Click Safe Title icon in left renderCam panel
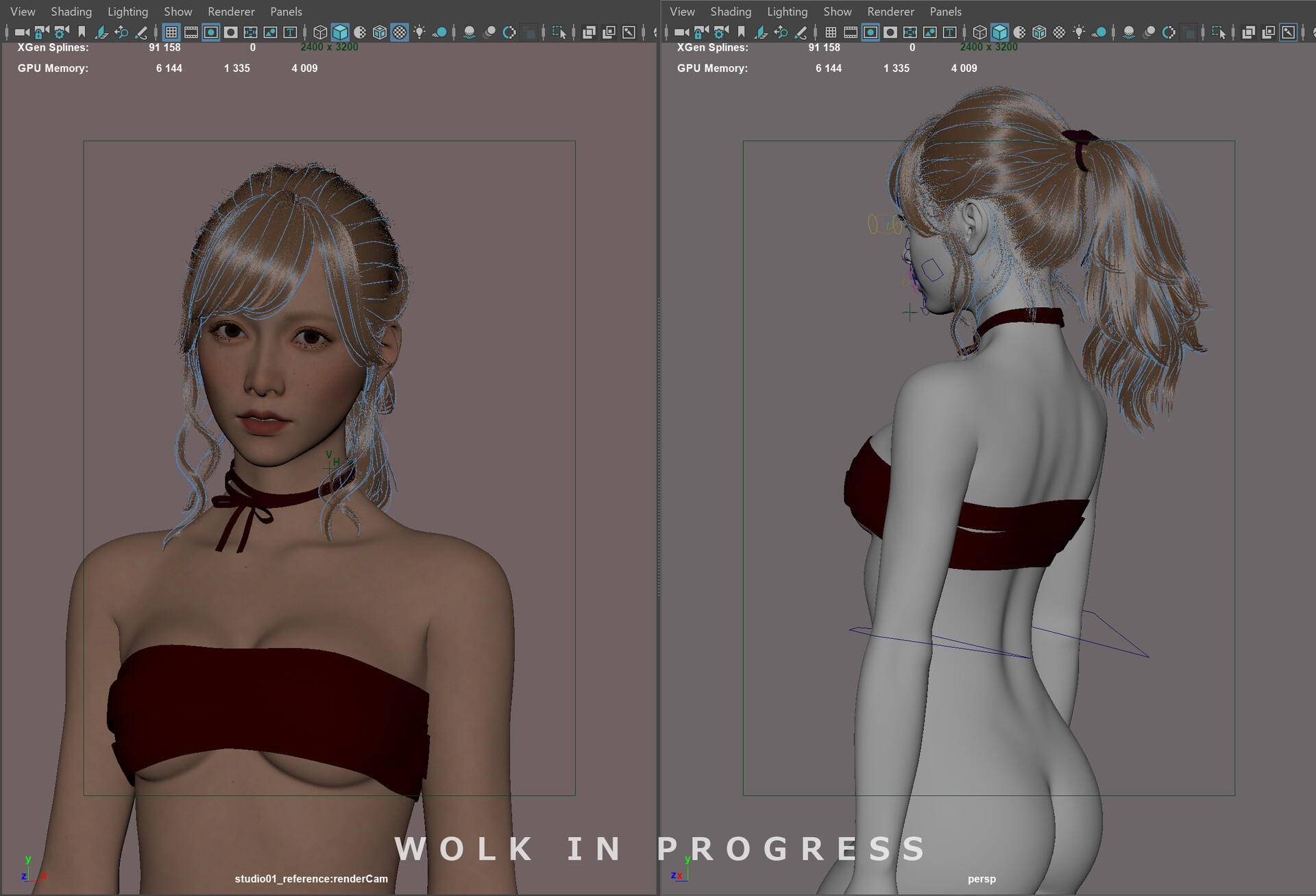1316x896 pixels. [x=291, y=32]
